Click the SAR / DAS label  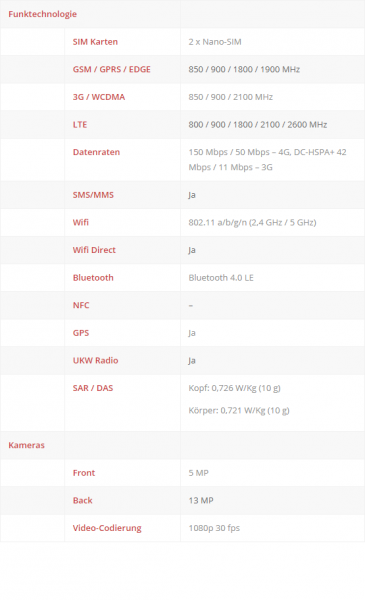click(93, 388)
